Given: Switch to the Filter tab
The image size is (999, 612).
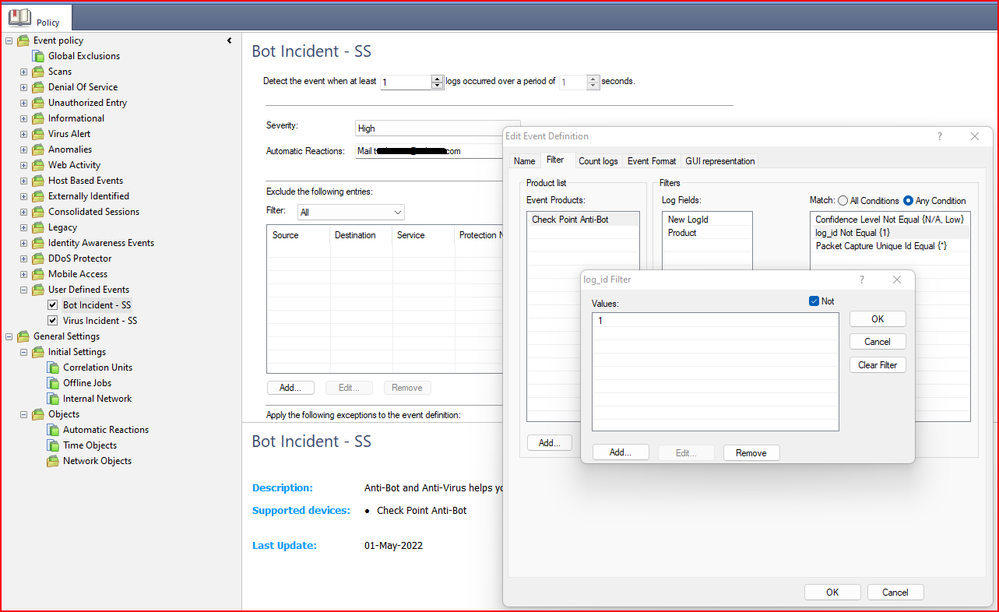Looking at the screenshot, I should coord(555,160).
